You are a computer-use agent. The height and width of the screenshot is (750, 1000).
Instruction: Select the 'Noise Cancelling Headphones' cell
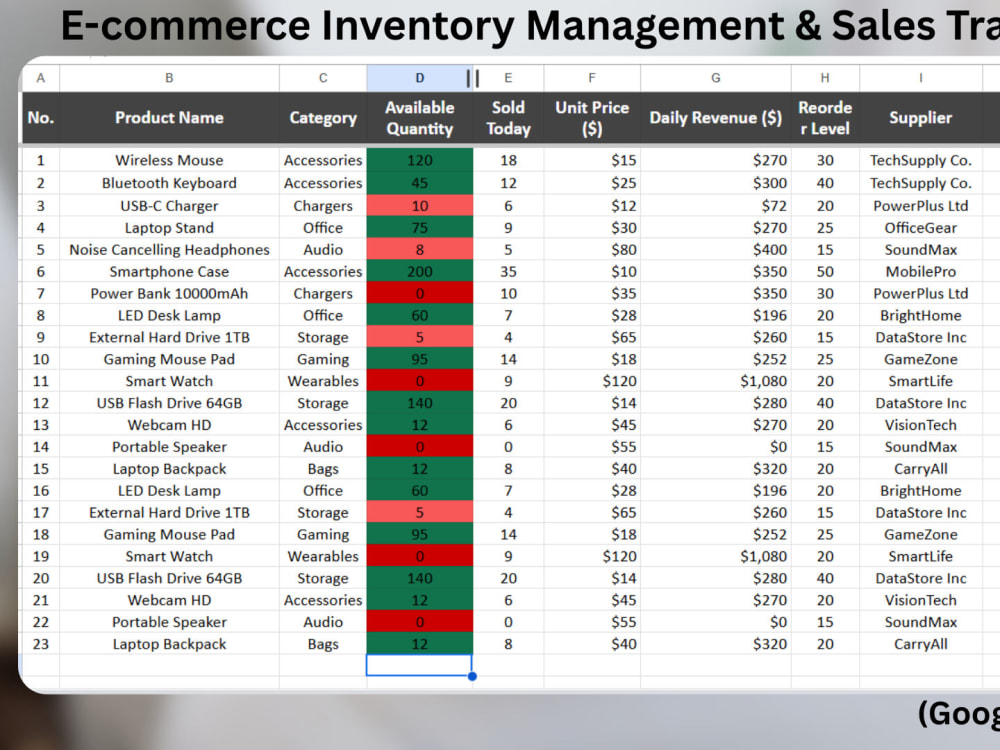[169, 249]
